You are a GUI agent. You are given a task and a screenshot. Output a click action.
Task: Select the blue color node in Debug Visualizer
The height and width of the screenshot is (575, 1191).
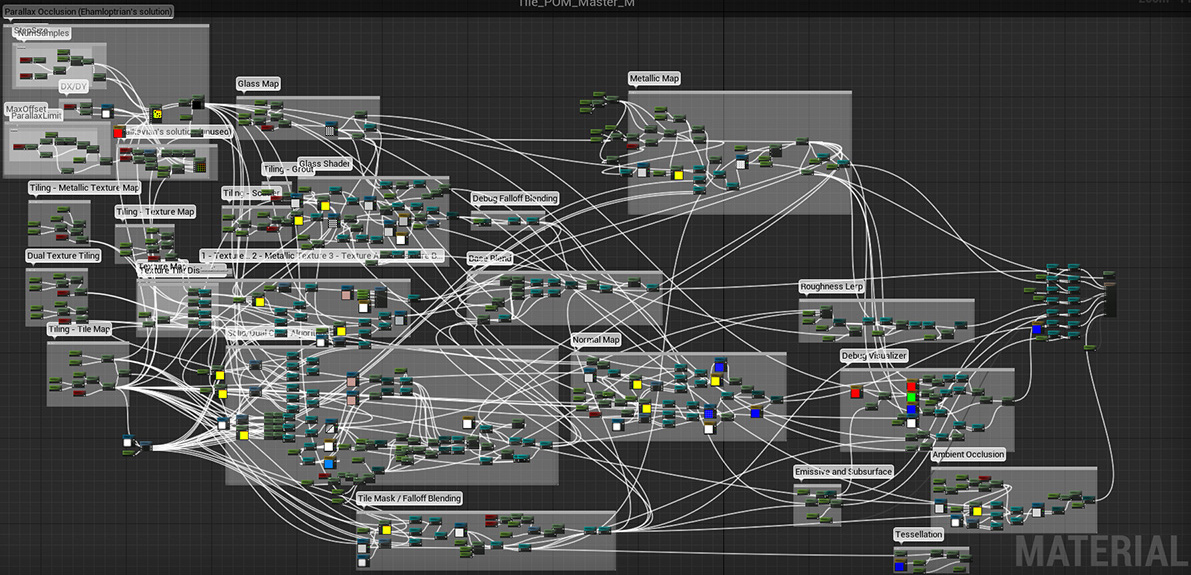911,409
